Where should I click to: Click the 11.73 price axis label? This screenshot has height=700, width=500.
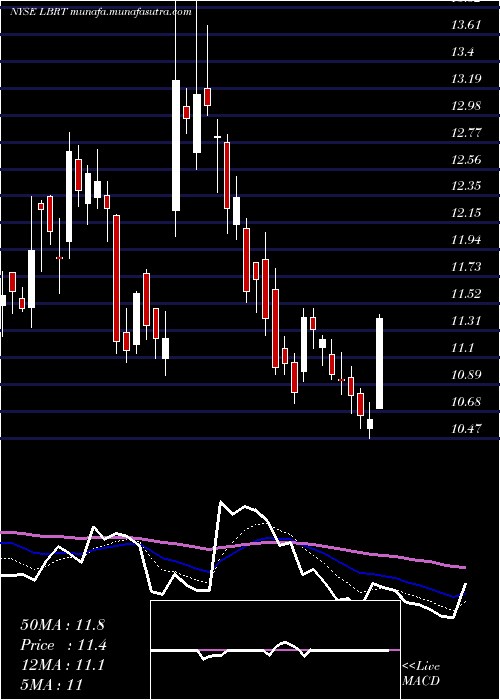pyautogui.click(x=466, y=267)
